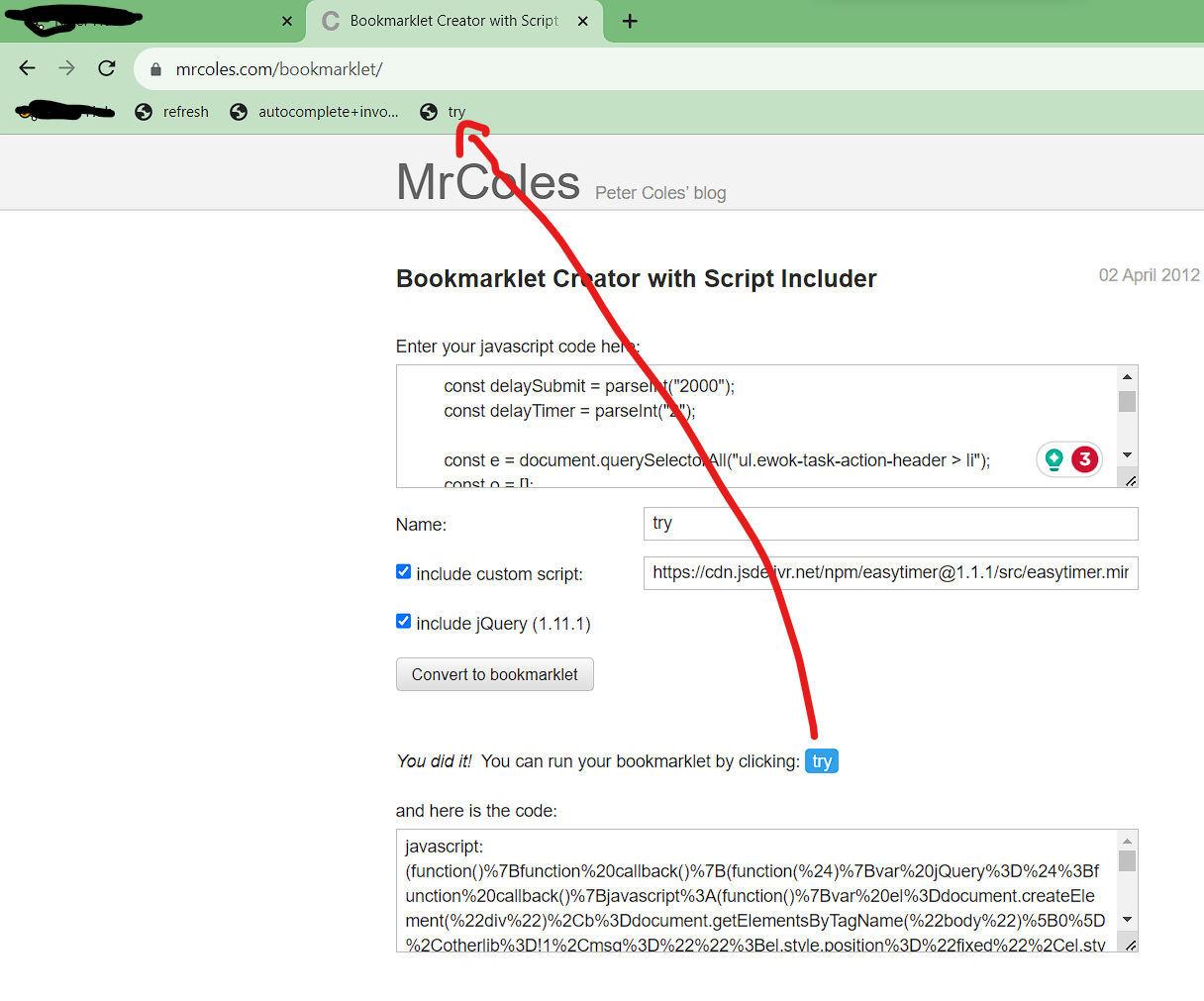Open the 'refresh' bookmark in the bookmarks bar
The image size is (1204, 1001).
click(x=172, y=112)
